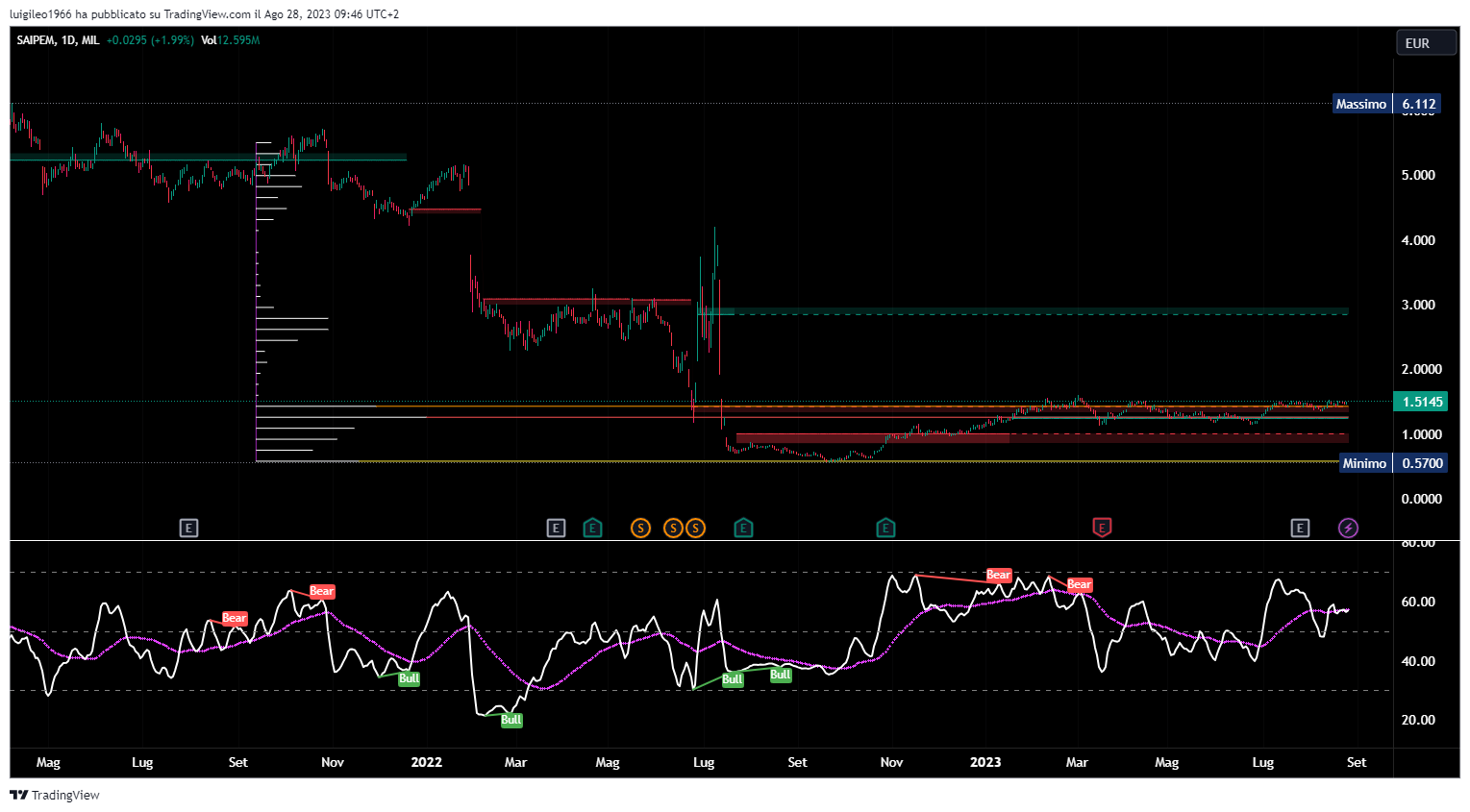
Task: Click the purple lightning event marker
Action: (x=1349, y=528)
